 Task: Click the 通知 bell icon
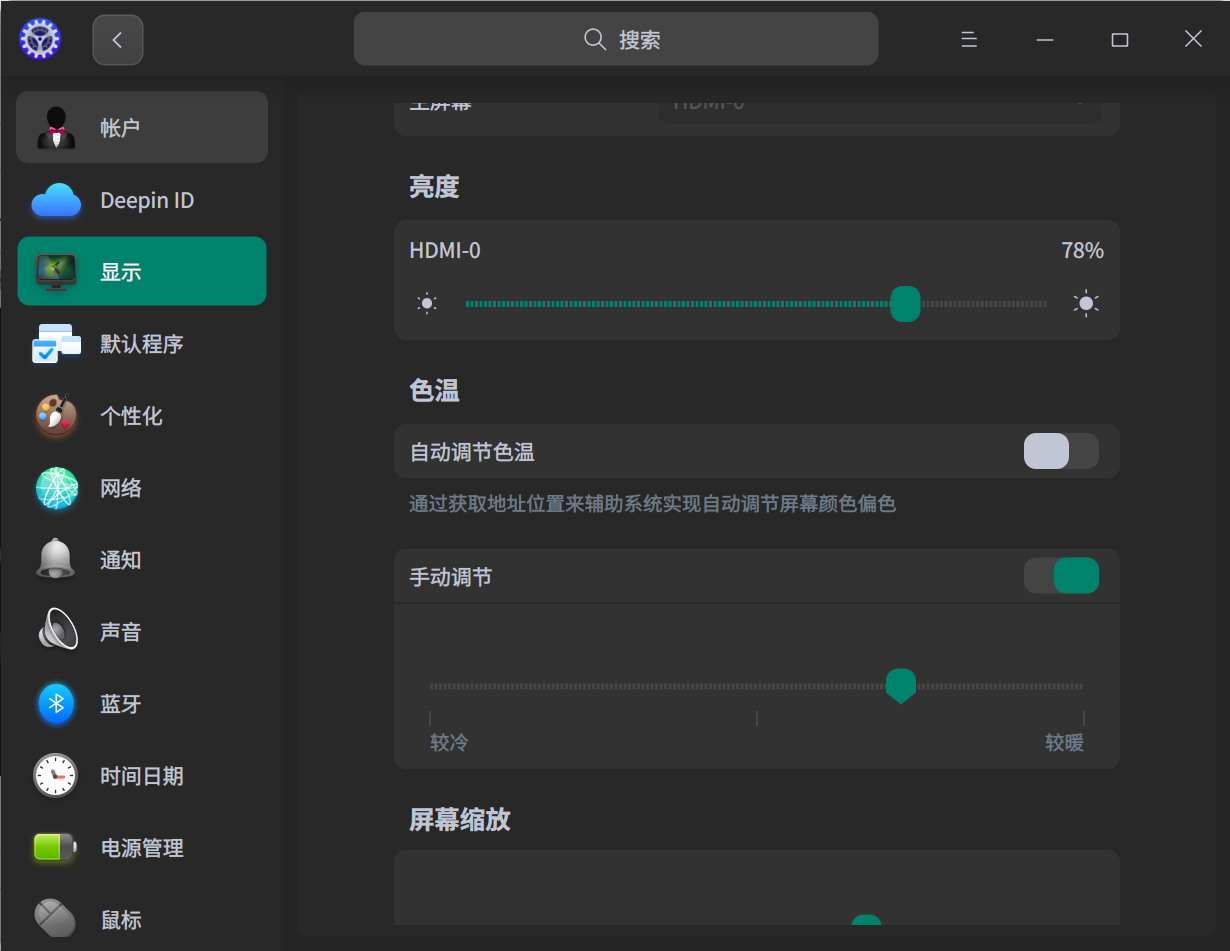tap(56, 559)
